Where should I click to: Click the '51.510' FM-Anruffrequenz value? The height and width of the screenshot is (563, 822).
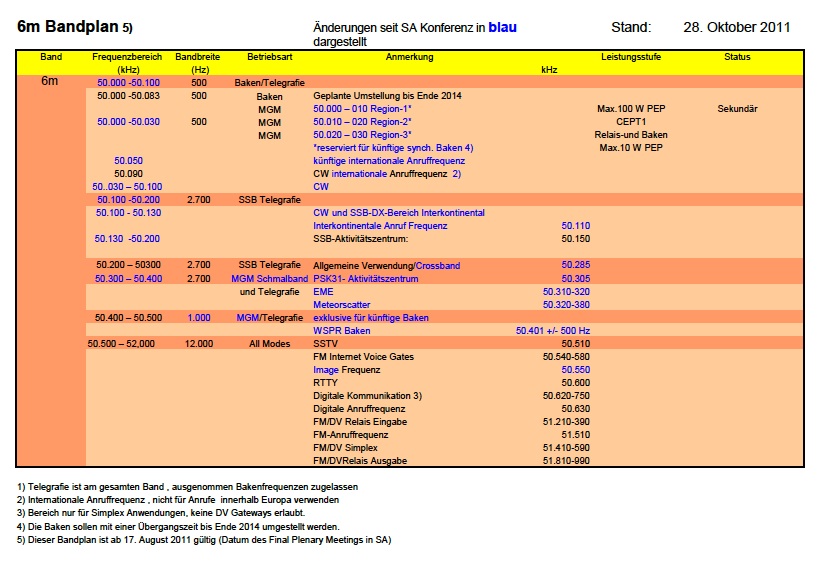[576, 435]
